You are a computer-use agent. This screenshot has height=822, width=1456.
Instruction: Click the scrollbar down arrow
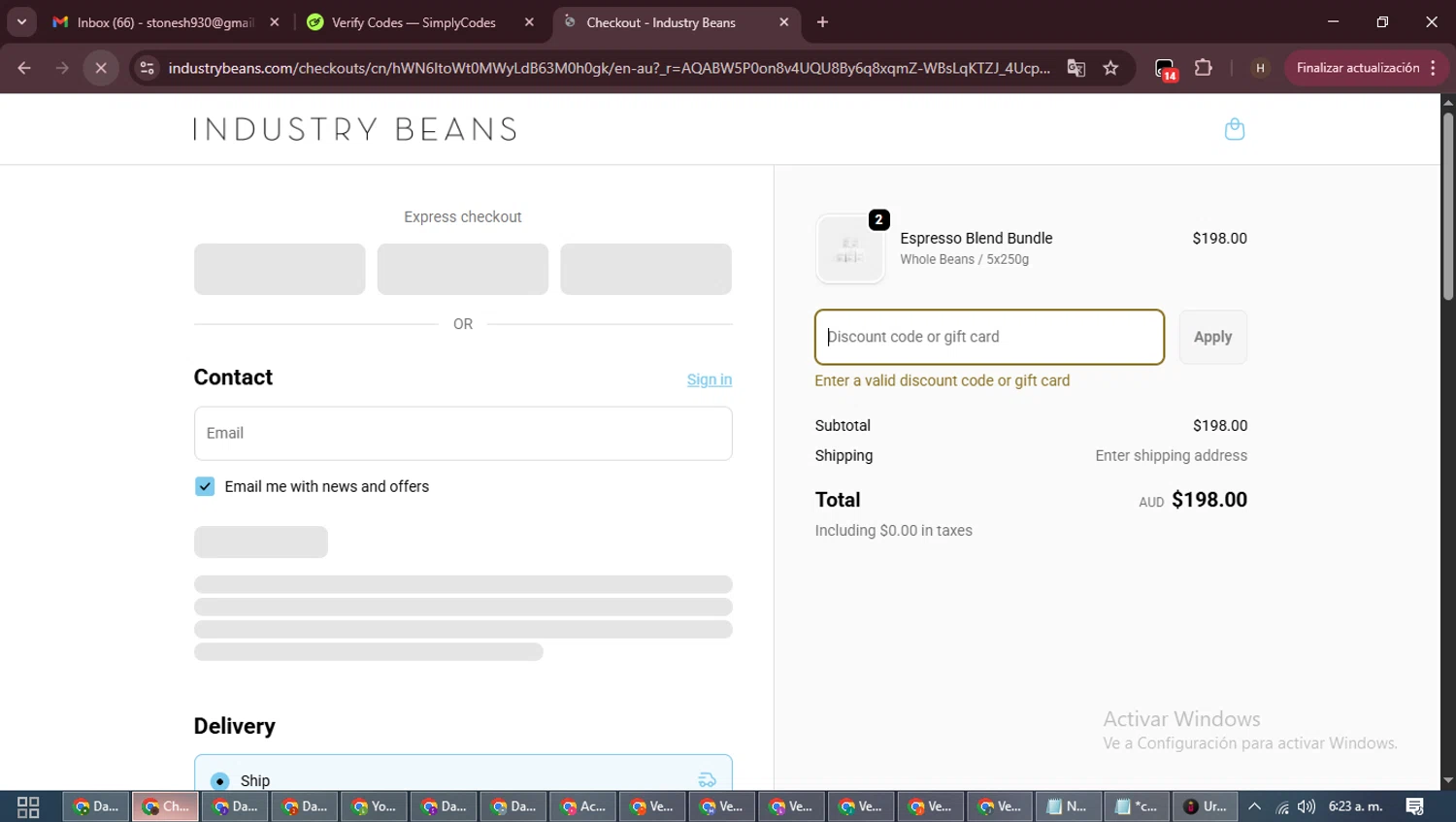tap(1447, 780)
